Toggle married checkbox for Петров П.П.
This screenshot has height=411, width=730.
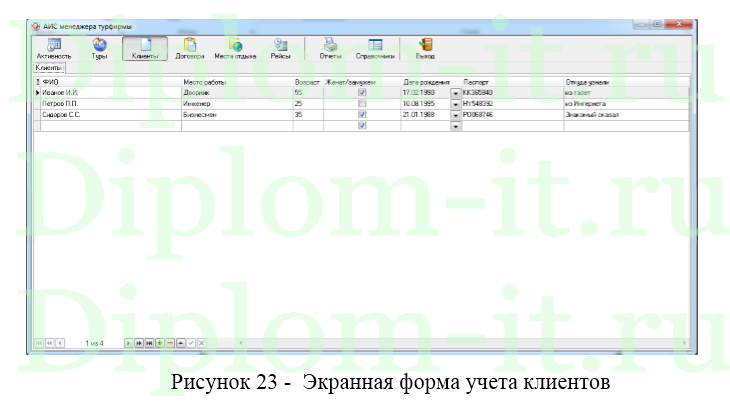click(x=362, y=103)
